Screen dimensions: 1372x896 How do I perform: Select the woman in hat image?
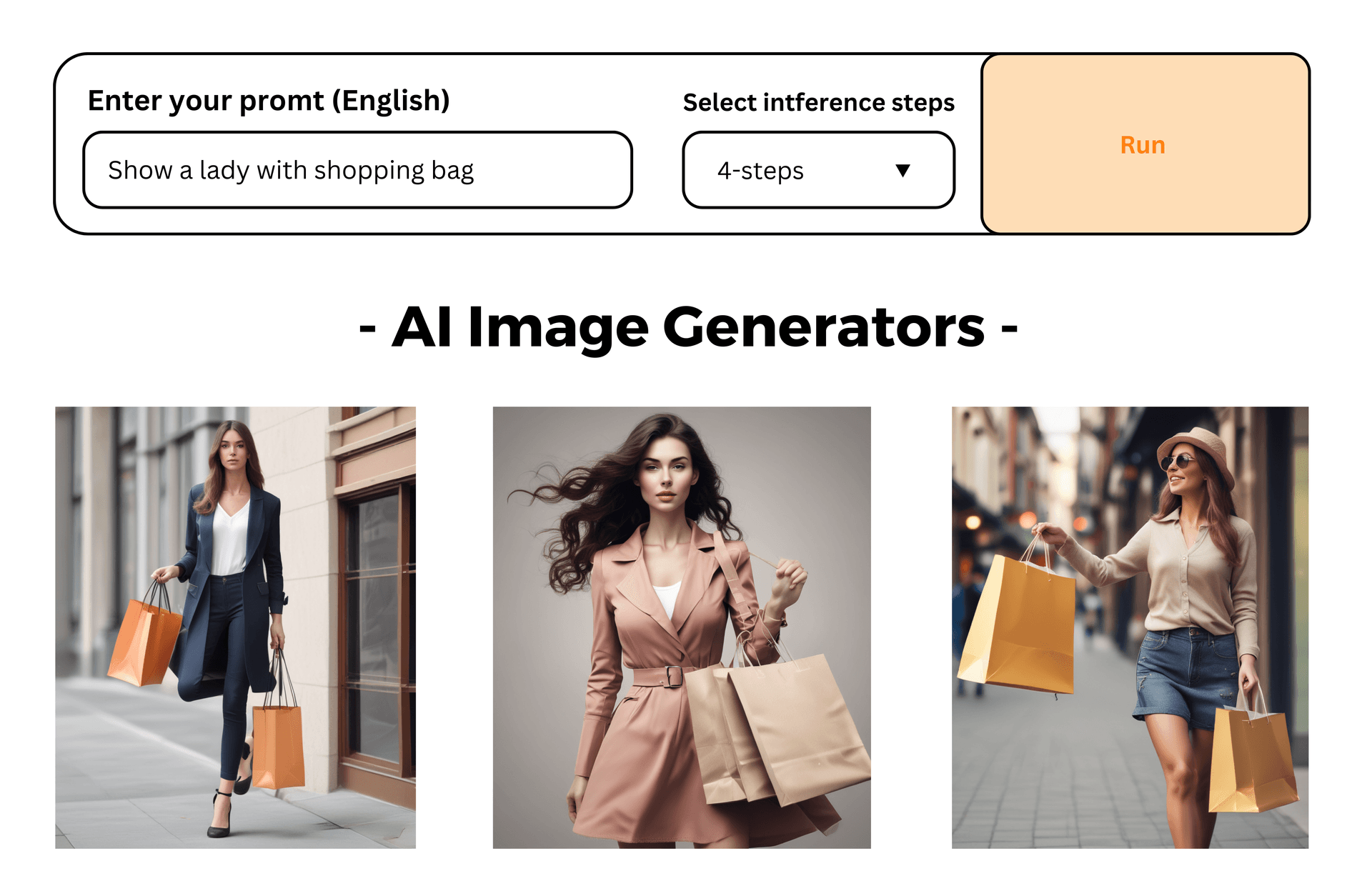(1130, 627)
